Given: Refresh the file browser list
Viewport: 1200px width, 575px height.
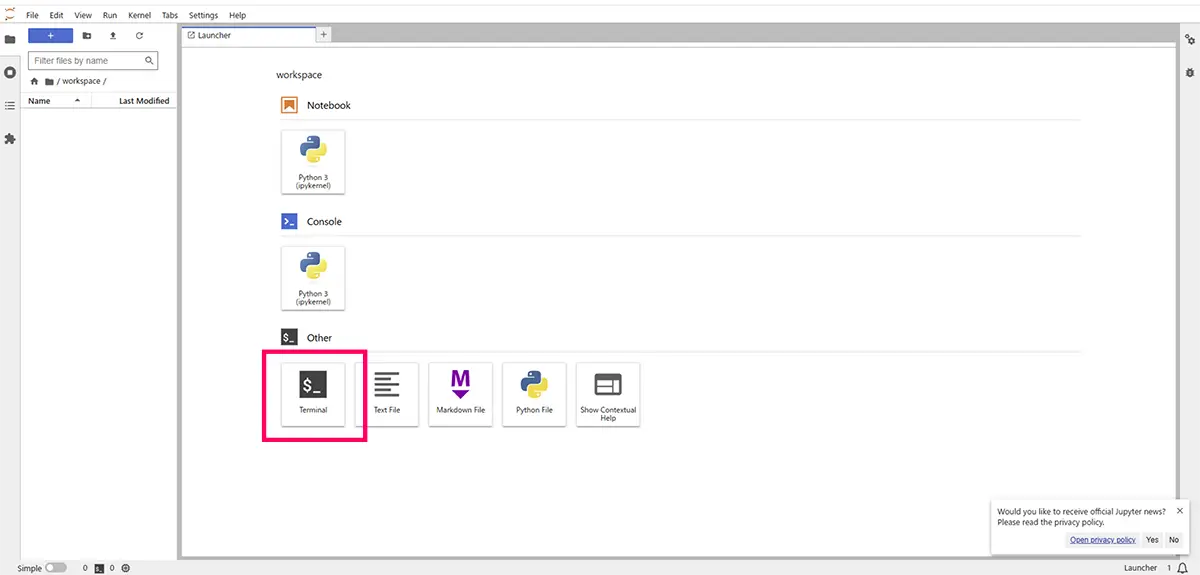Looking at the screenshot, I should (x=139, y=36).
